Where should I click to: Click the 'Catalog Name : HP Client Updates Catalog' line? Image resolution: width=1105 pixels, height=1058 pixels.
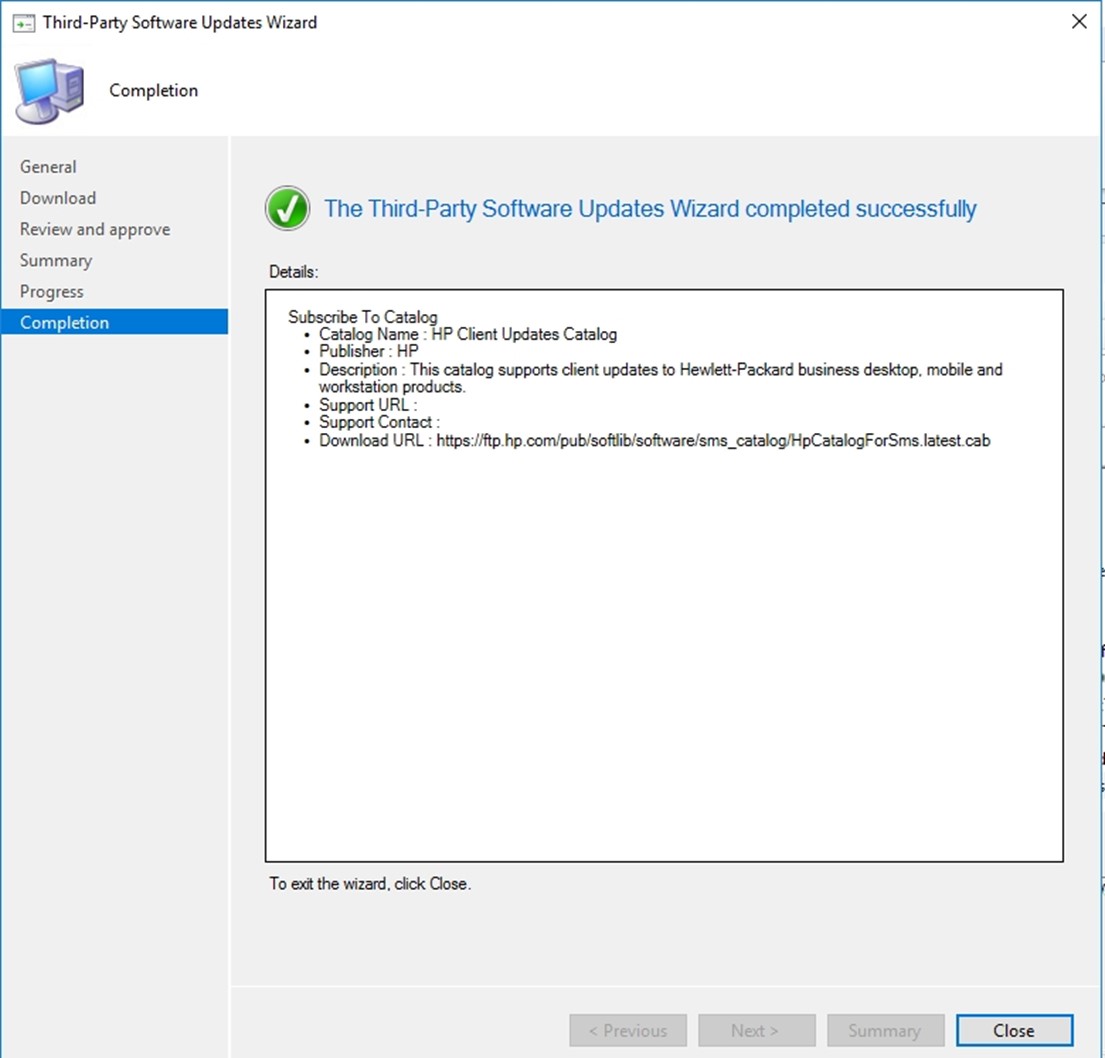[468, 334]
